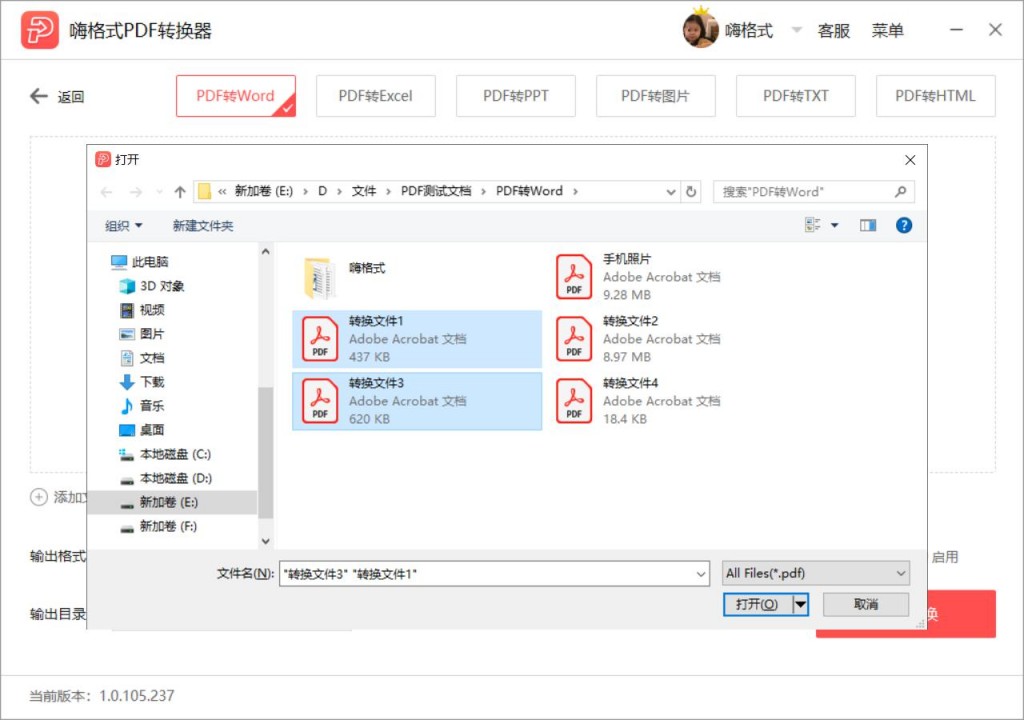
Task: Click PDF测试文档 in the address path
Action: (436, 191)
